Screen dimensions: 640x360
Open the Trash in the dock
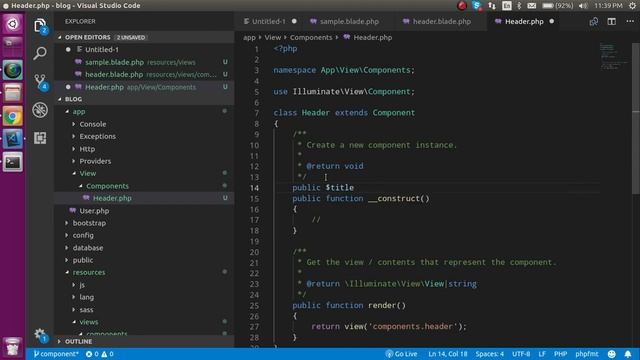[x=13, y=347]
